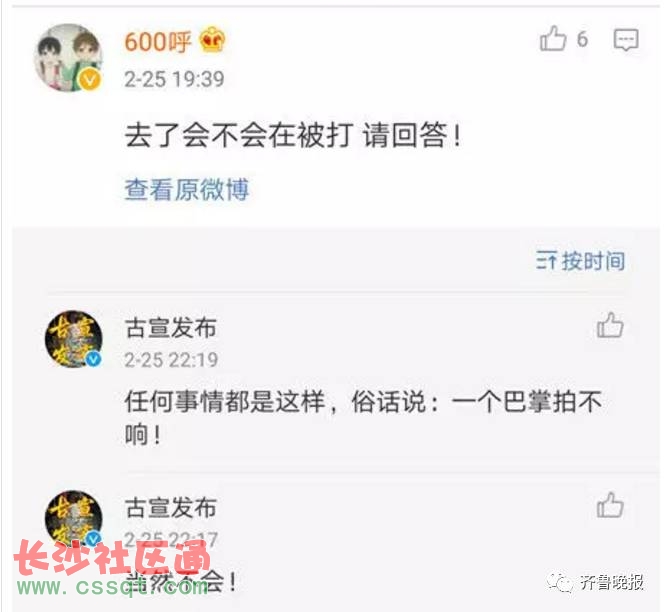Open the 查看原微博 link

coord(187,189)
